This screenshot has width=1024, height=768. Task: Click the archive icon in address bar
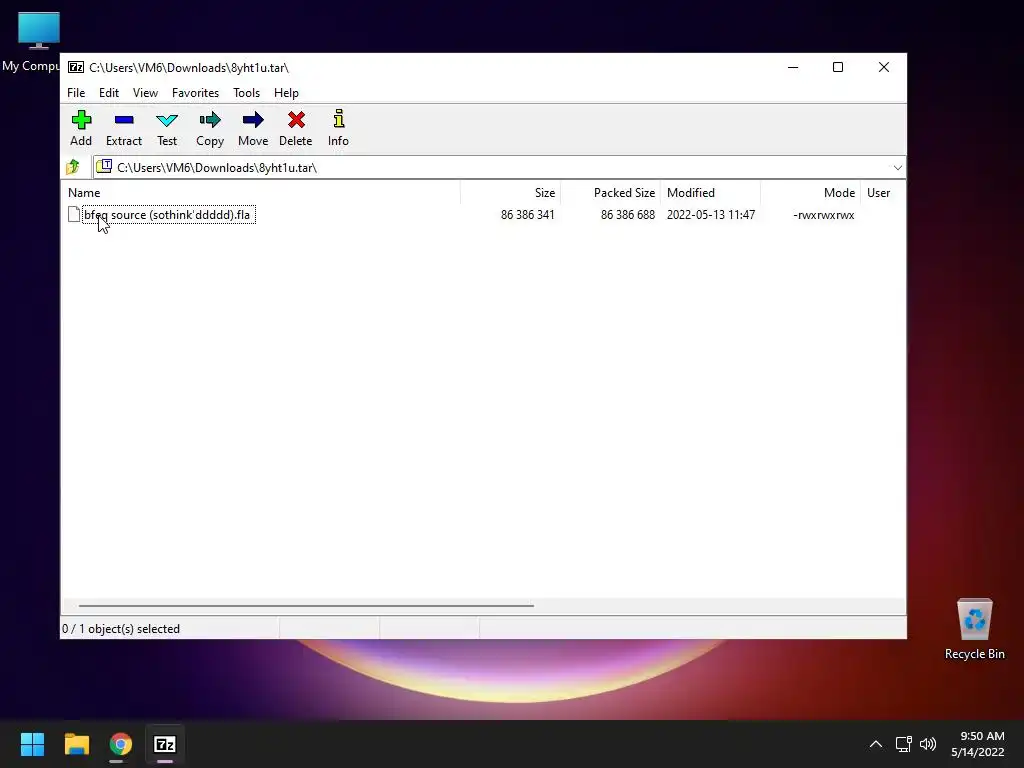[104, 167]
